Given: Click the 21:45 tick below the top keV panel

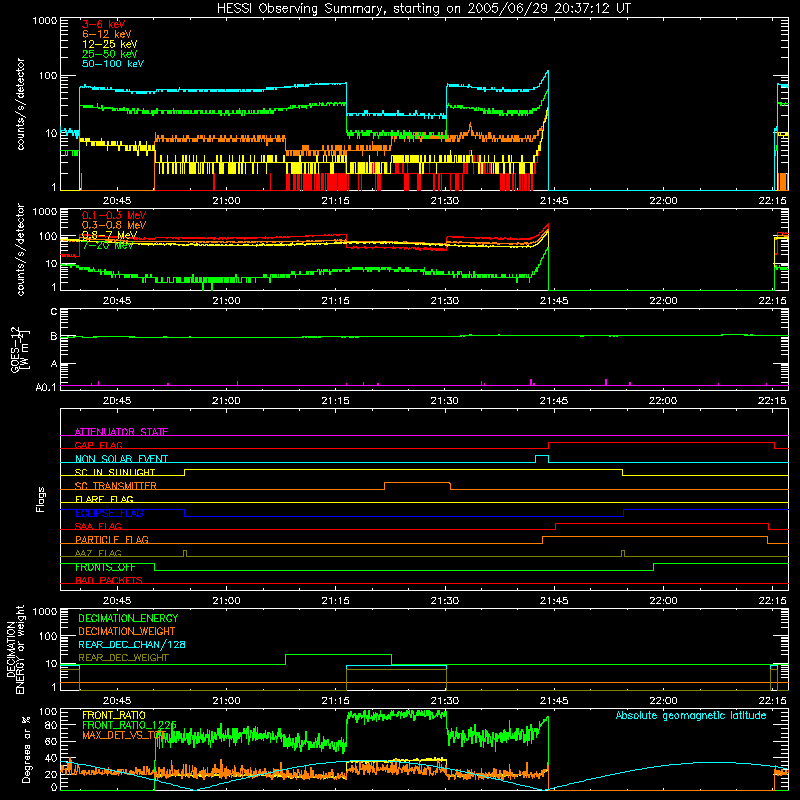Looking at the screenshot, I should tap(554, 201).
